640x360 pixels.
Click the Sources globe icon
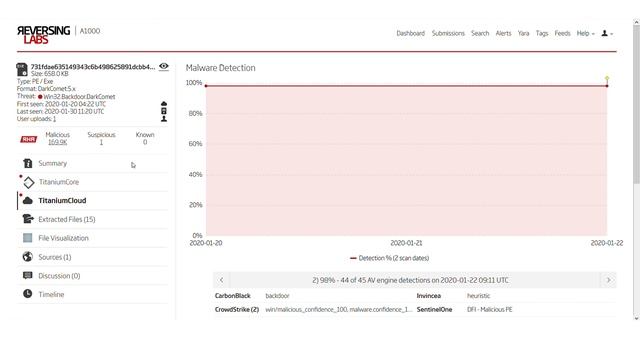click(27, 257)
